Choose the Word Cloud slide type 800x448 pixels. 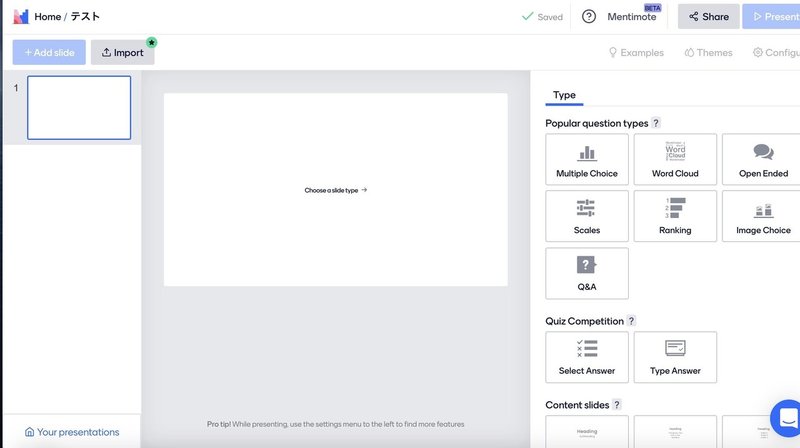click(x=675, y=160)
